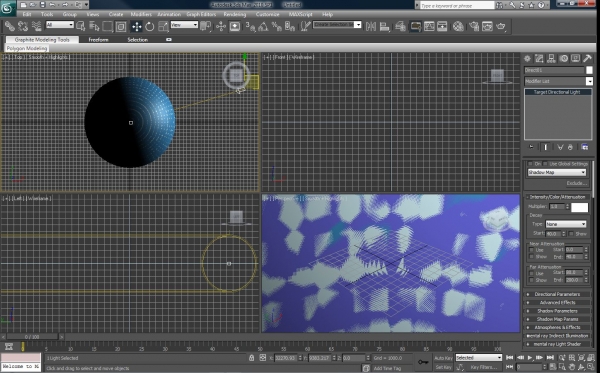Open the Curve Editor icon
The height and width of the screenshot is (373, 600).
point(429,26)
